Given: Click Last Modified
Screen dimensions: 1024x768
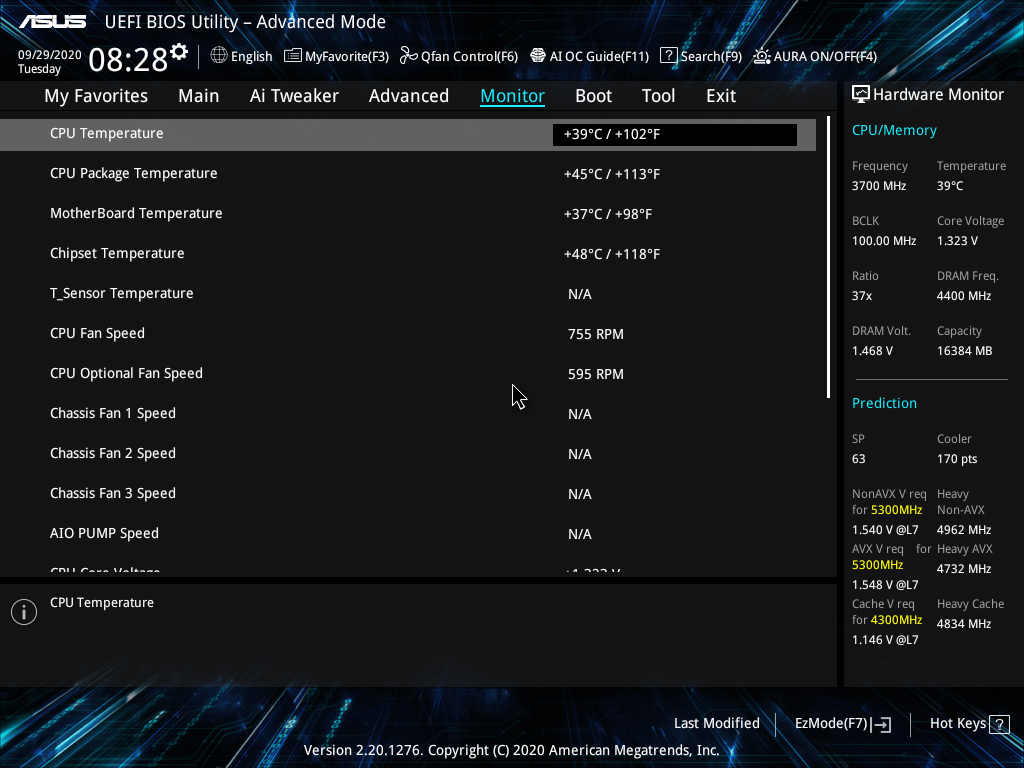Looking at the screenshot, I should [716, 724].
